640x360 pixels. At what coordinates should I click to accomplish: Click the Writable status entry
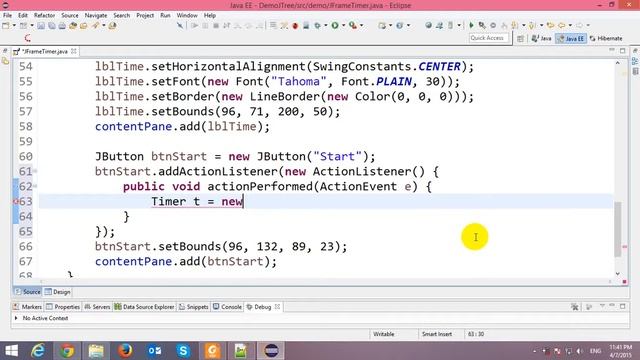tap(384, 334)
